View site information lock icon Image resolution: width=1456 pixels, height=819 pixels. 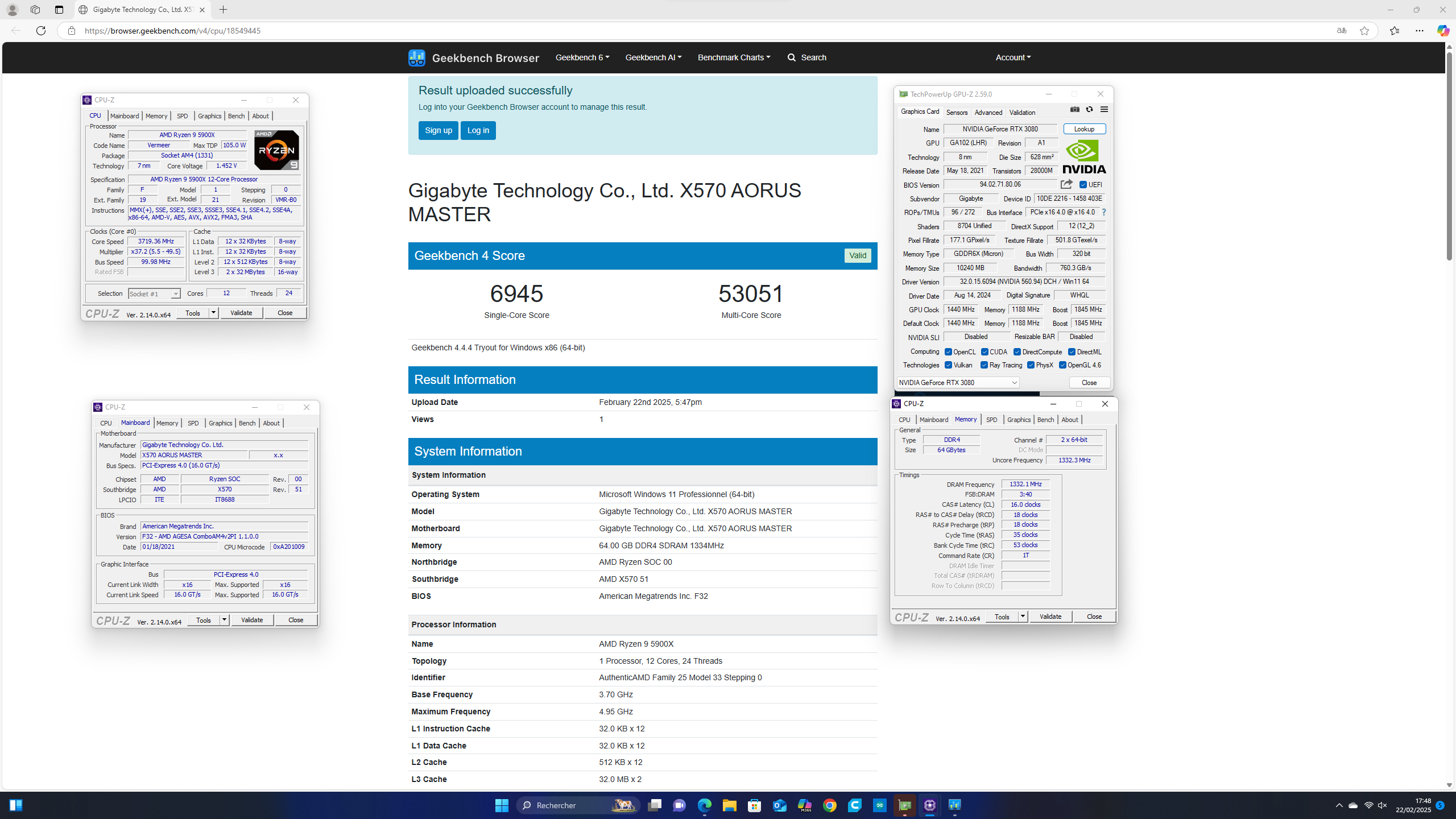pyautogui.click(x=71, y=31)
